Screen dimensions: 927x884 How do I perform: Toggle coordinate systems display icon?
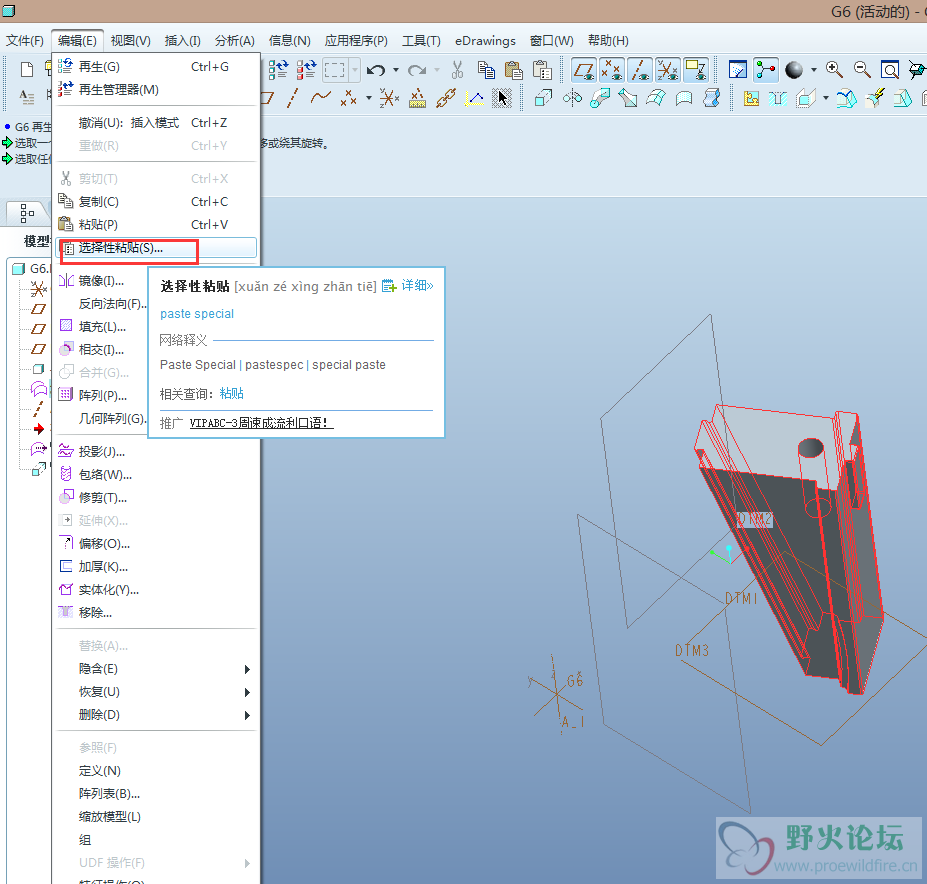click(668, 70)
